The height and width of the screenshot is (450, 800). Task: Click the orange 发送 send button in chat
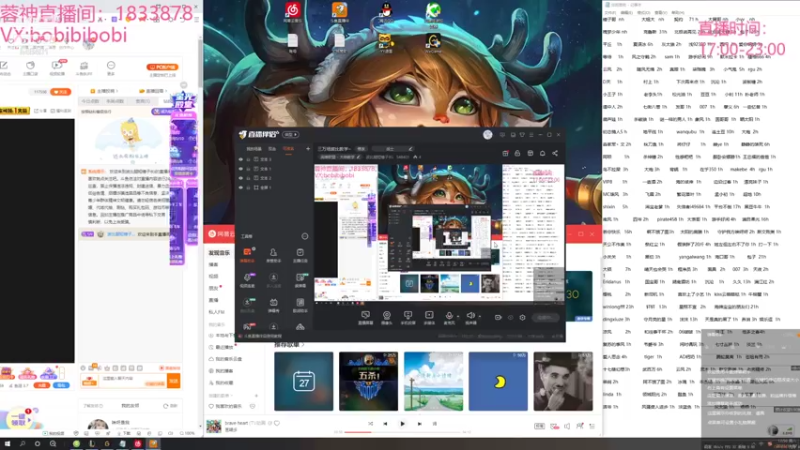pos(173,381)
